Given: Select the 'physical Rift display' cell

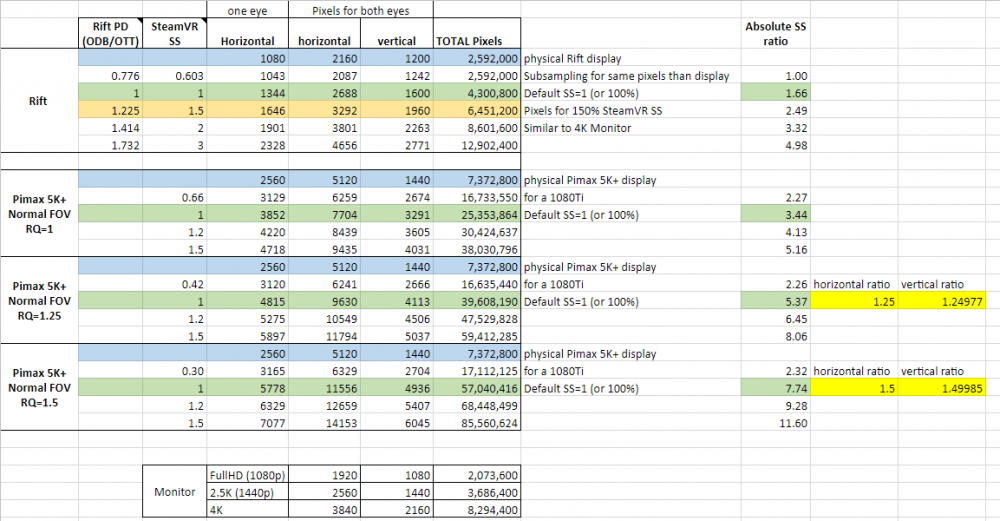Looking at the screenshot, I should point(631,59).
